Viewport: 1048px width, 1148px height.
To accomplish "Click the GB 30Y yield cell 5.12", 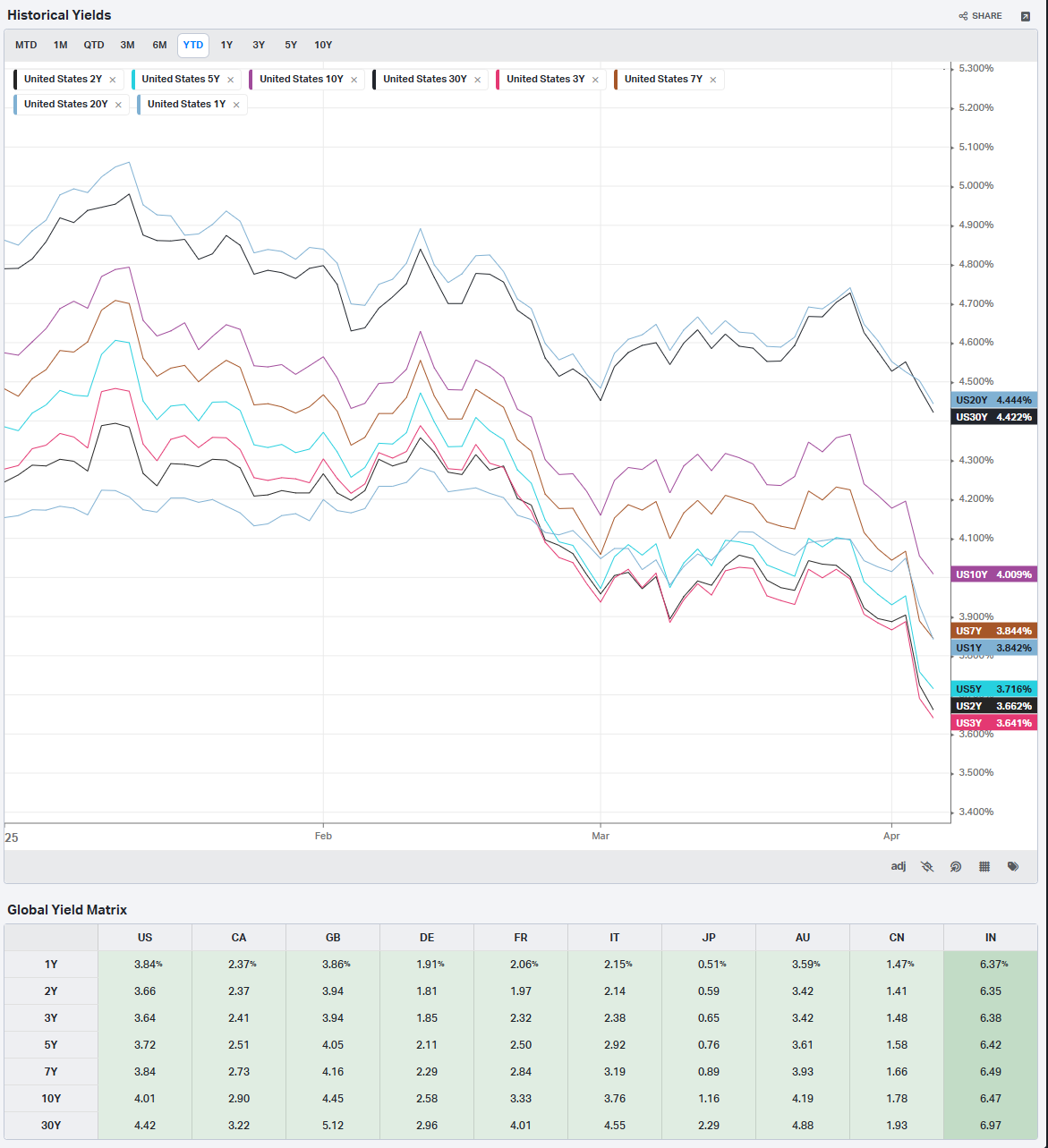I will click(x=333, y=1126).
